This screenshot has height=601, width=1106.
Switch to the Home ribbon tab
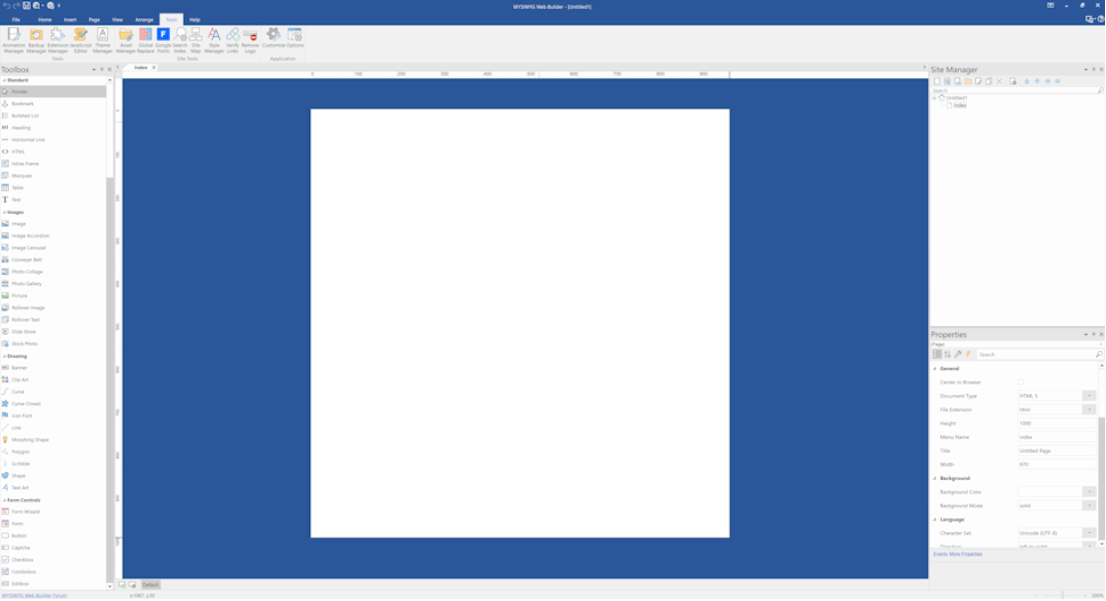pyautogui.click(x=44, y=20)
